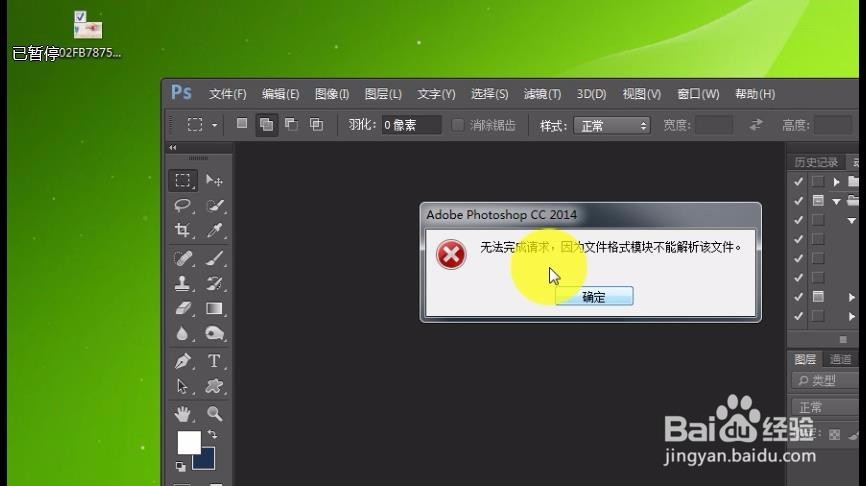Open the tool preset picker arrow

click(215, 125)
